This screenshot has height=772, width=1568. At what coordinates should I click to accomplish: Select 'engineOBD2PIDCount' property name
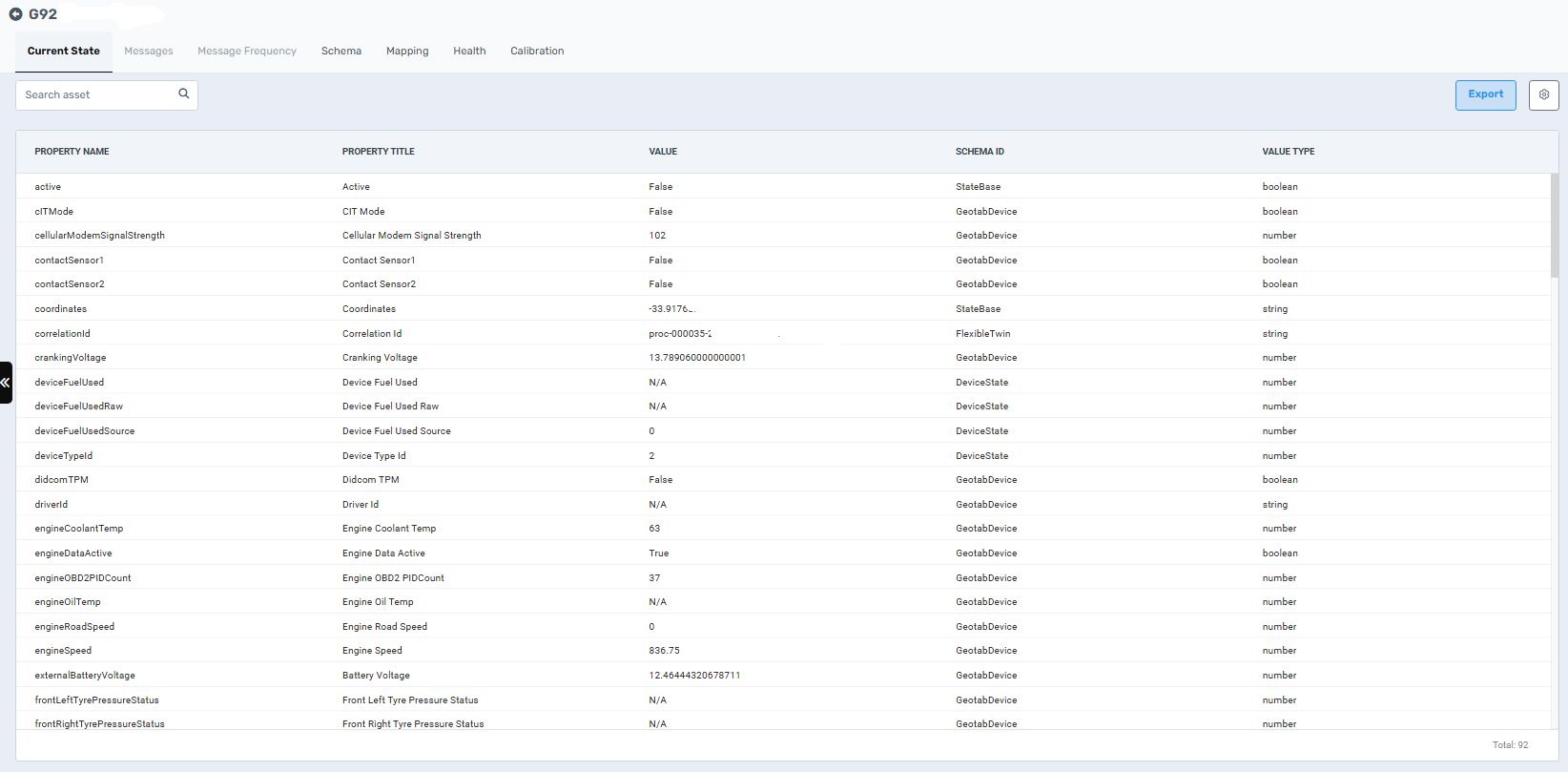pos(83,578)
